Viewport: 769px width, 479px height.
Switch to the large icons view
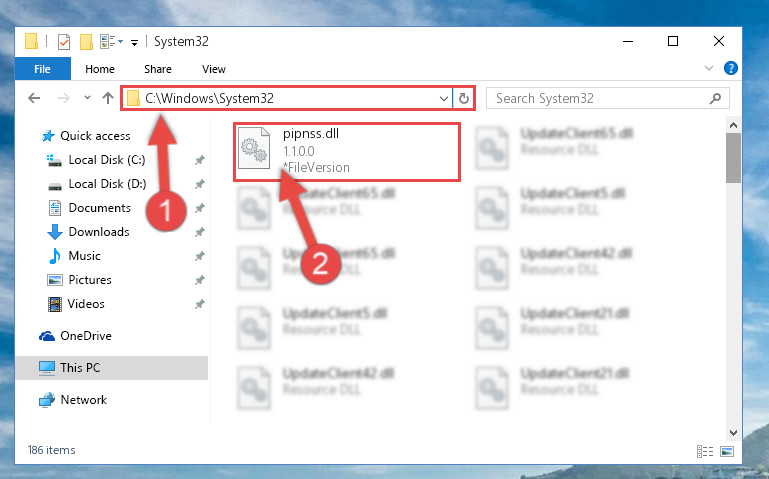pyautogui.click(x=727, y=451)
